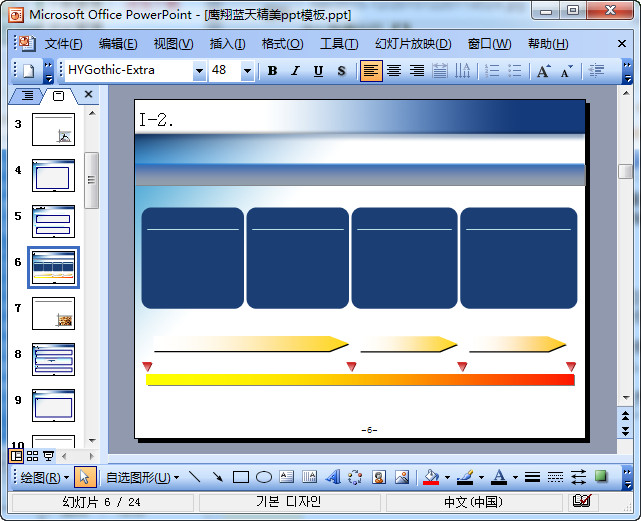Apply distributed alignment

point(440,71)
